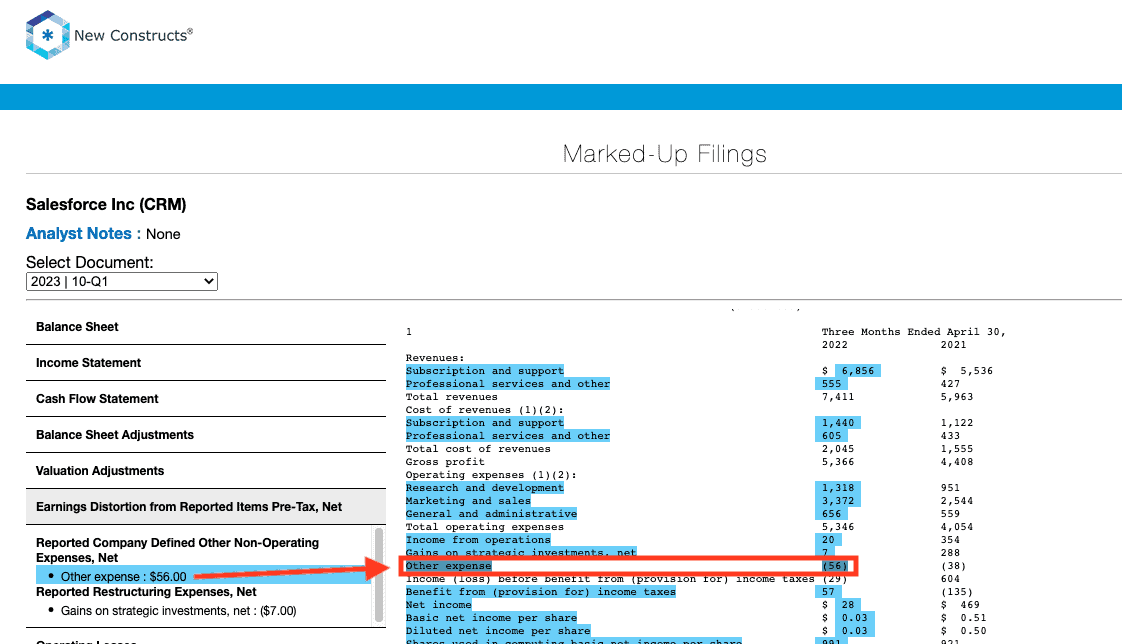Click the highlighted (56) value
Viewport: 1122px width, 644px height.
(834, 566)
